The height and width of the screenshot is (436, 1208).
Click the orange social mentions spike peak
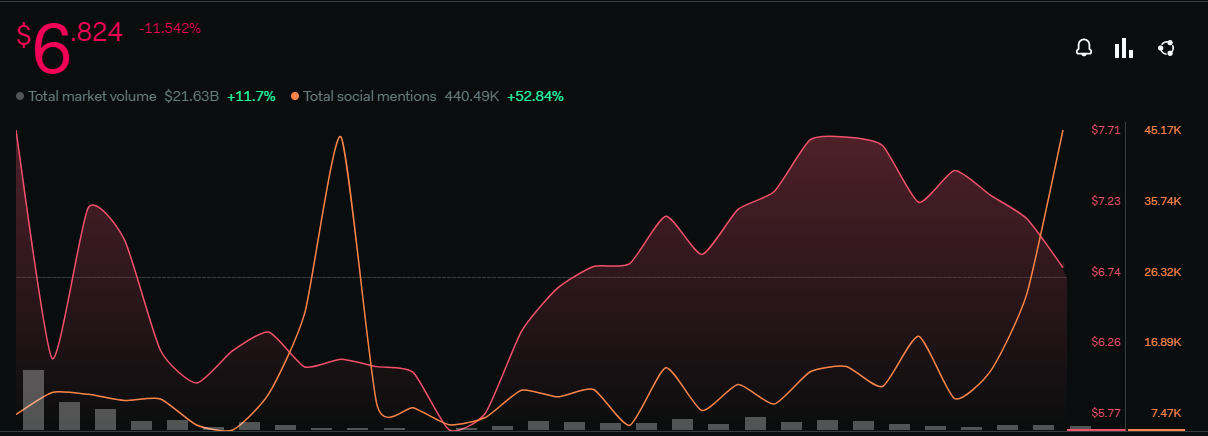[x=341, y=138]
